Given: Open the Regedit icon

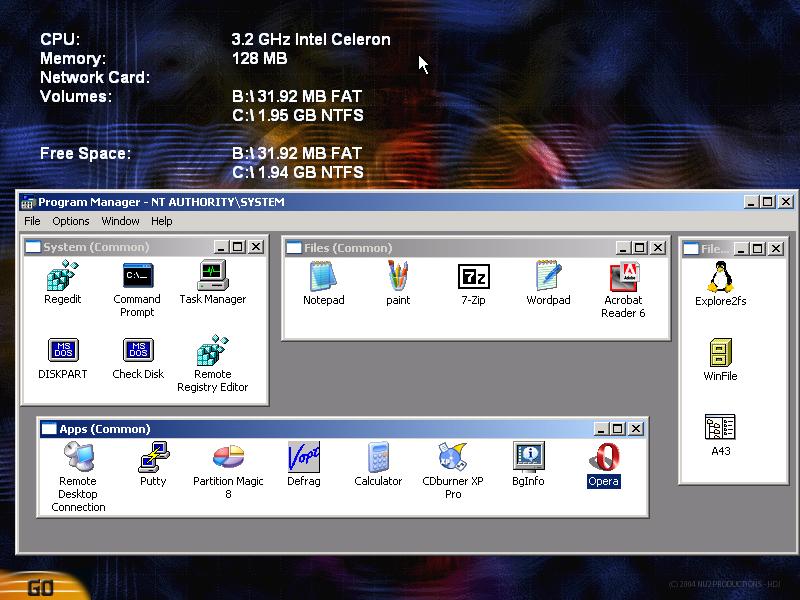Looking at the screenshot, I should click(62, 276).
